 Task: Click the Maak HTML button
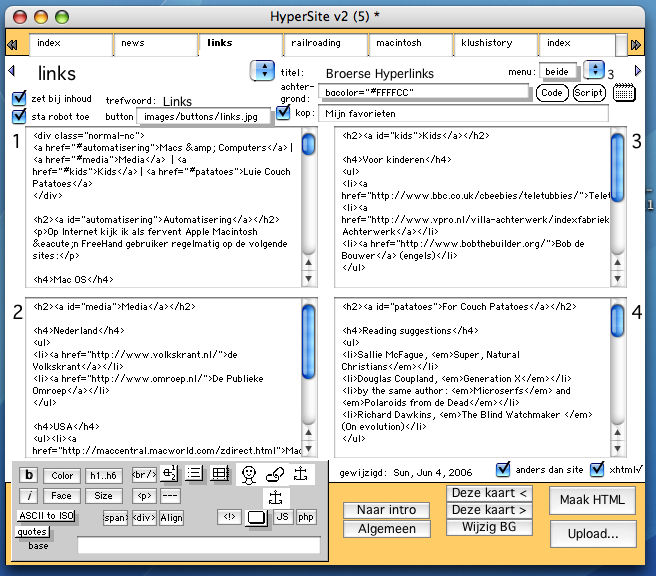coord(593,500)
